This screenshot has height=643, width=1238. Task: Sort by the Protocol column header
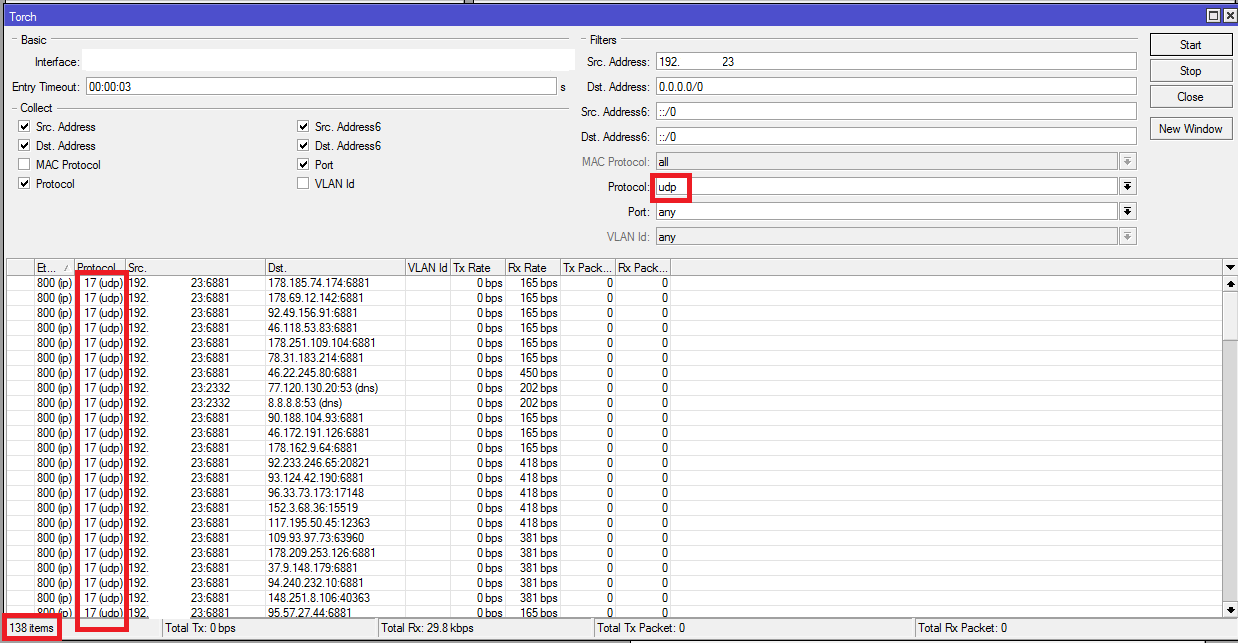tap(100, 268)
